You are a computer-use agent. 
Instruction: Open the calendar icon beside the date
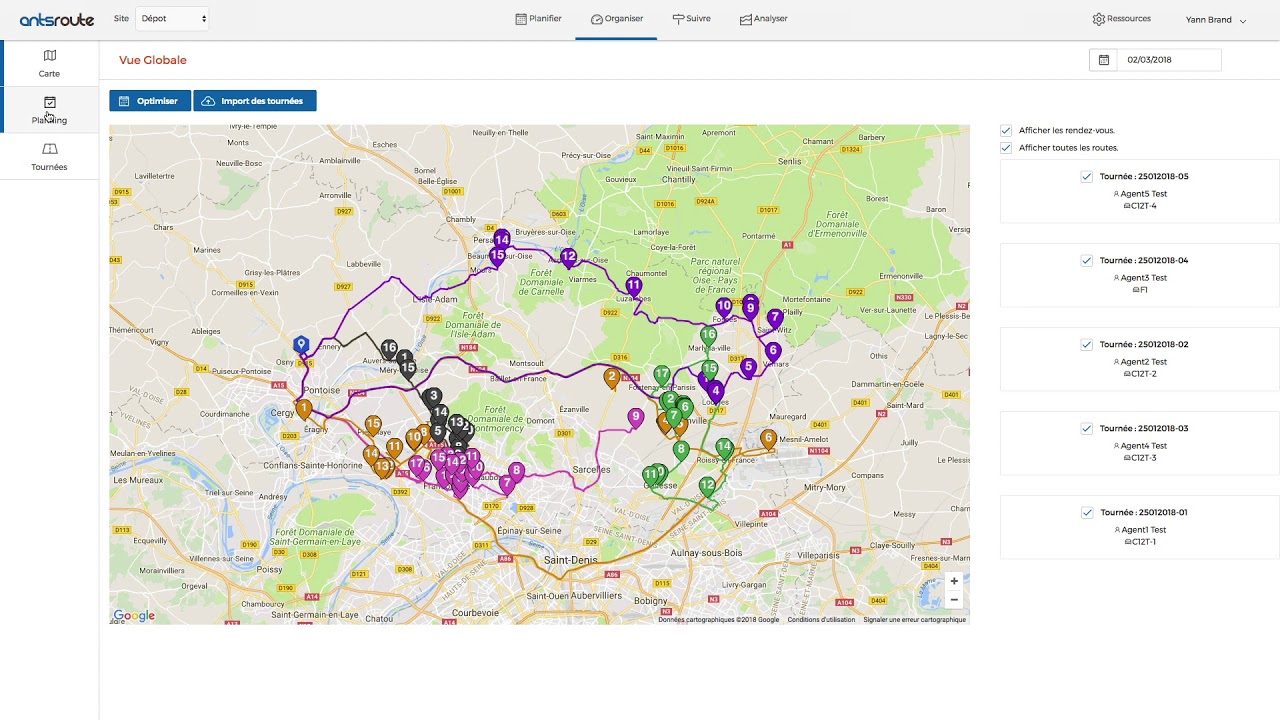tap(1104, 60)
